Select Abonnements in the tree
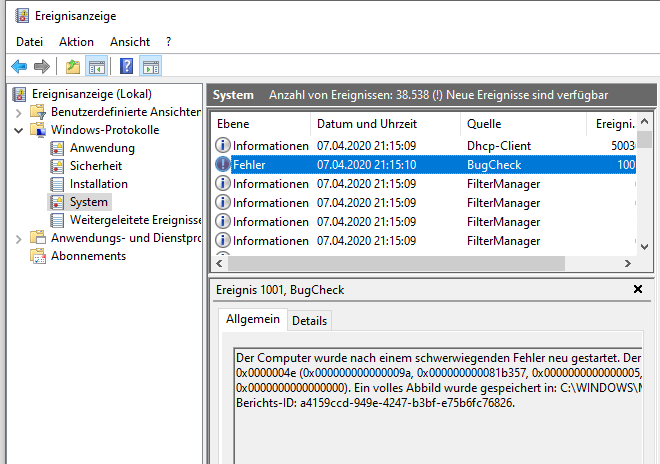660x464 pixels. 88,256
